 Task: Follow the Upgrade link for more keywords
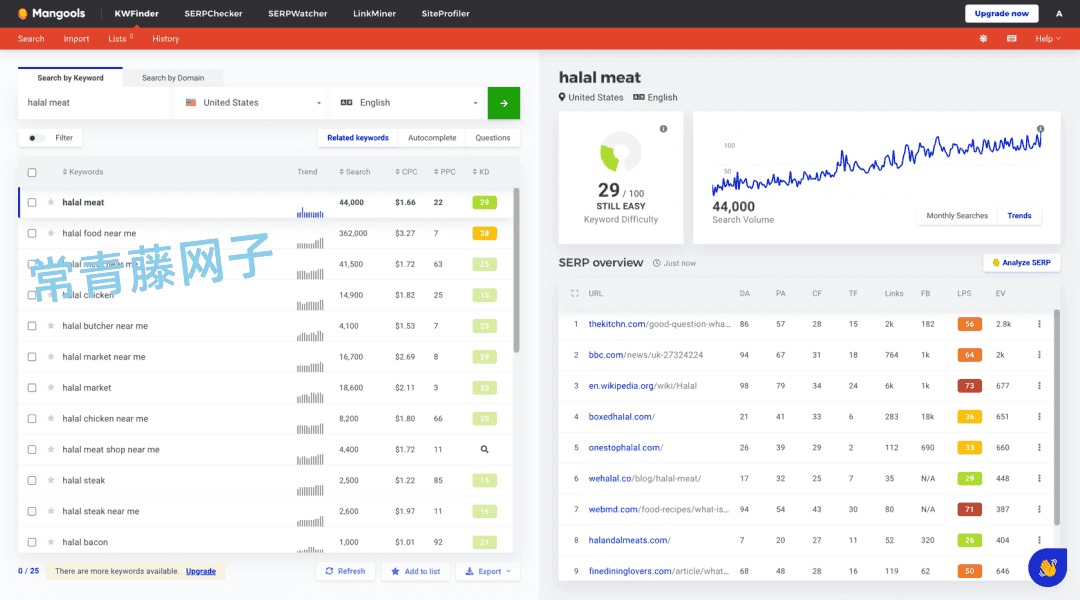pyautogui.click(x=200, y=571)
